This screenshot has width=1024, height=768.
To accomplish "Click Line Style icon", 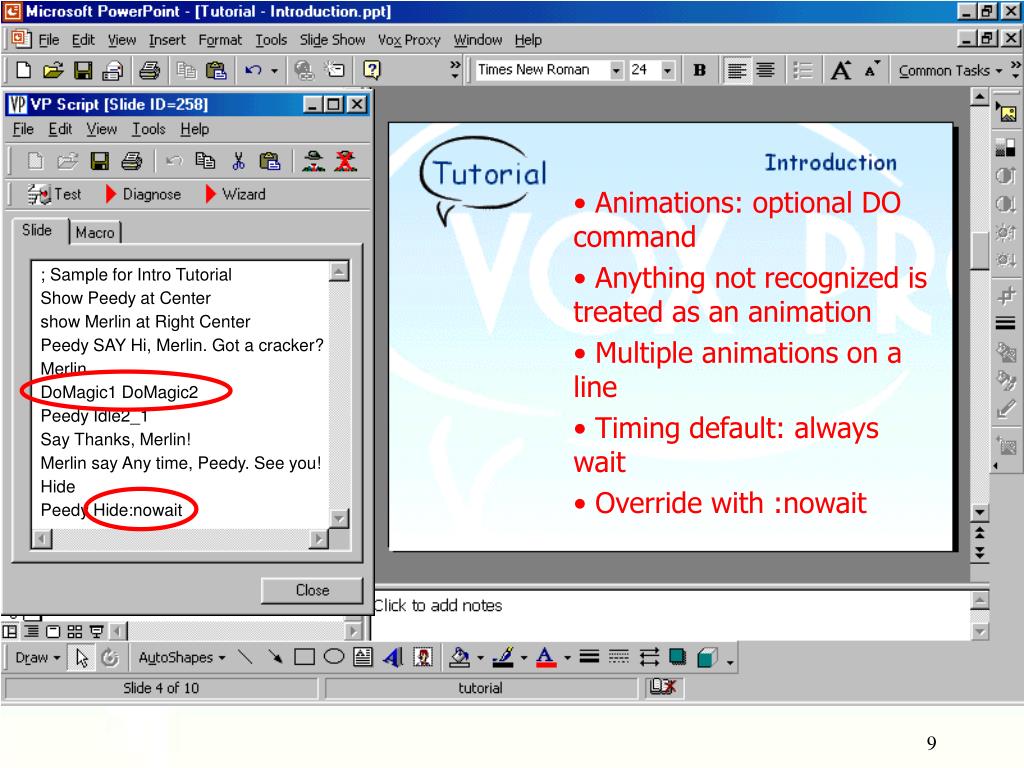I will tap(589, 657).
